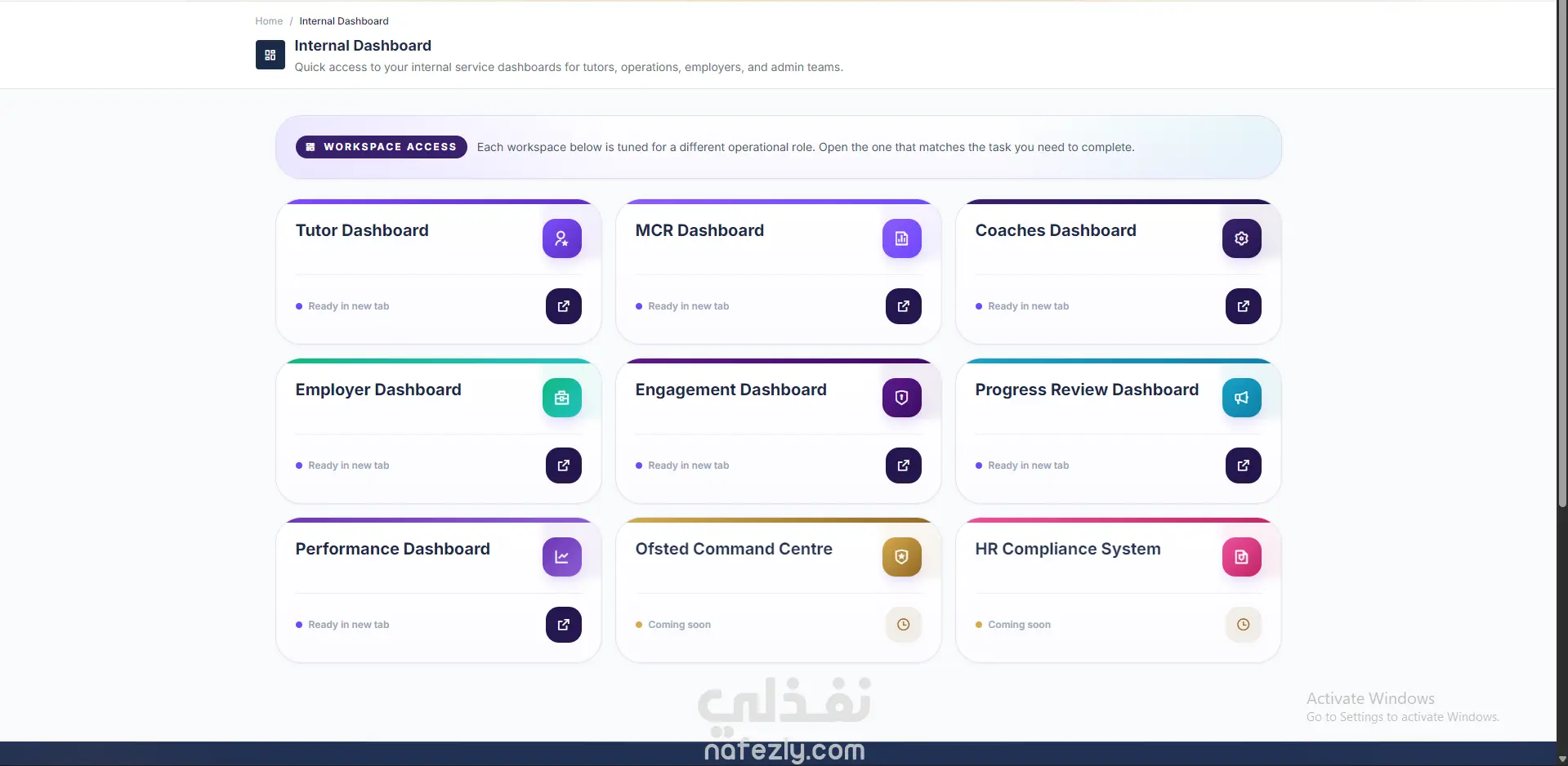
Task: Click 'Coming soon' under Ofsted Command Centre
Action: [x=680, y=625]
